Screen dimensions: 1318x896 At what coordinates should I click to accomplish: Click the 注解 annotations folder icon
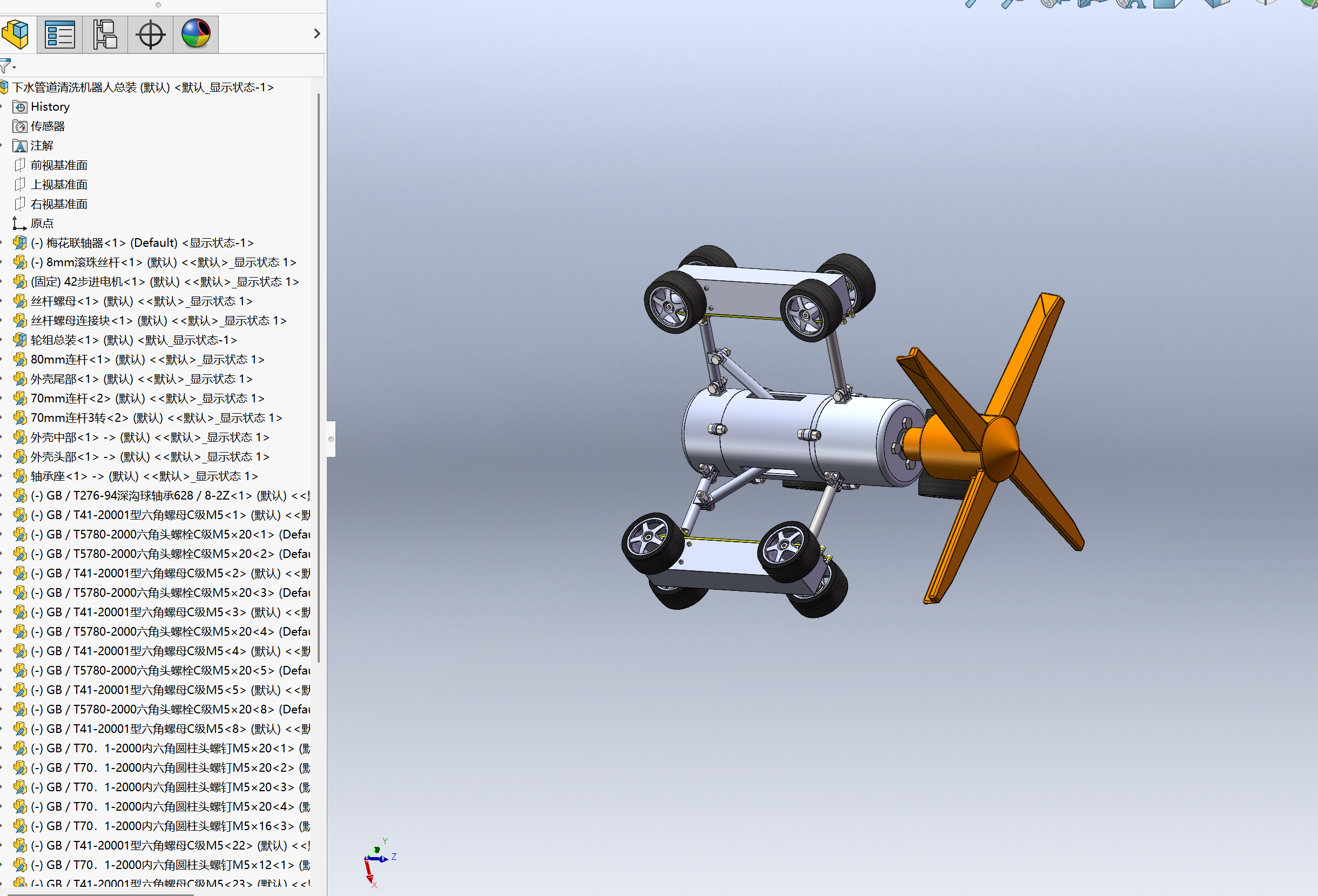pos(20,146)
